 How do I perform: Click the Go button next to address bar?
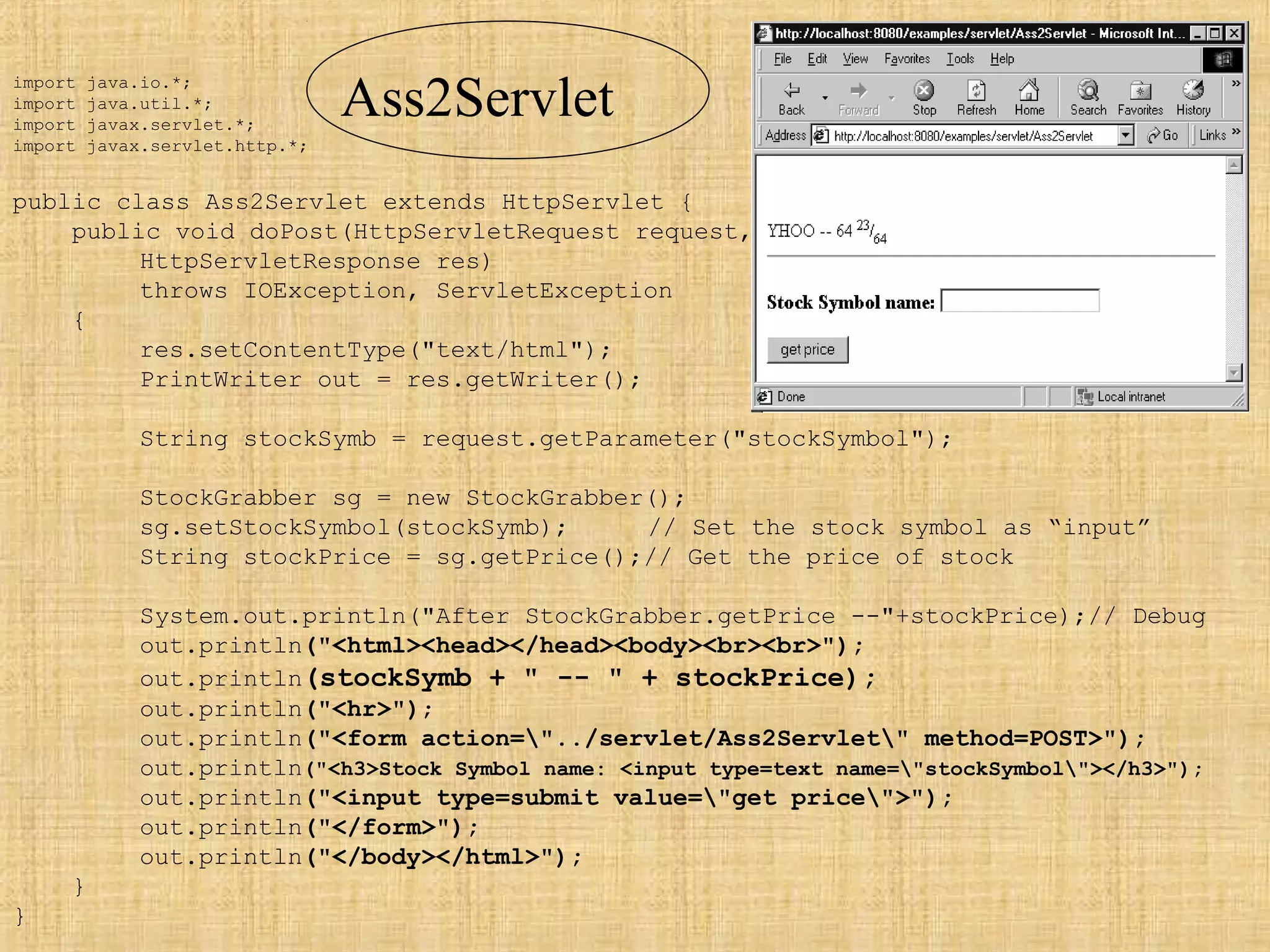(x=1162, y=135)
